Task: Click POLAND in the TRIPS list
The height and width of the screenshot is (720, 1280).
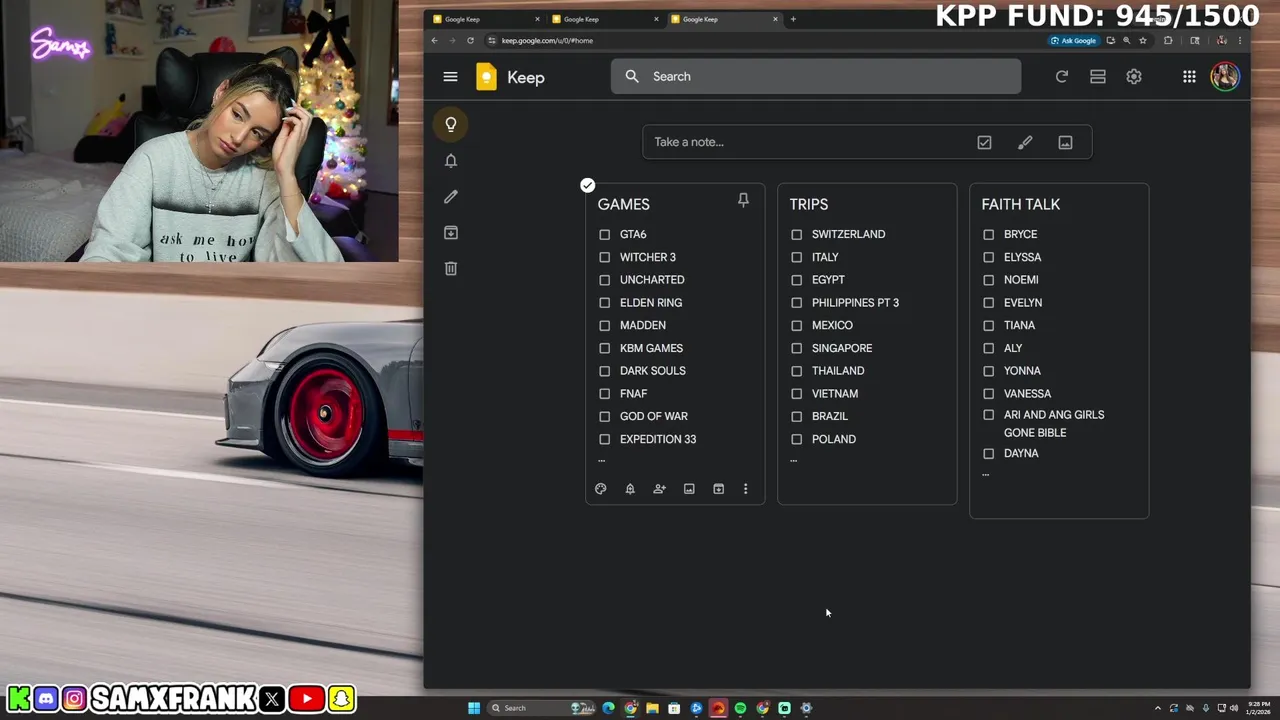Action: coord(833,440)
